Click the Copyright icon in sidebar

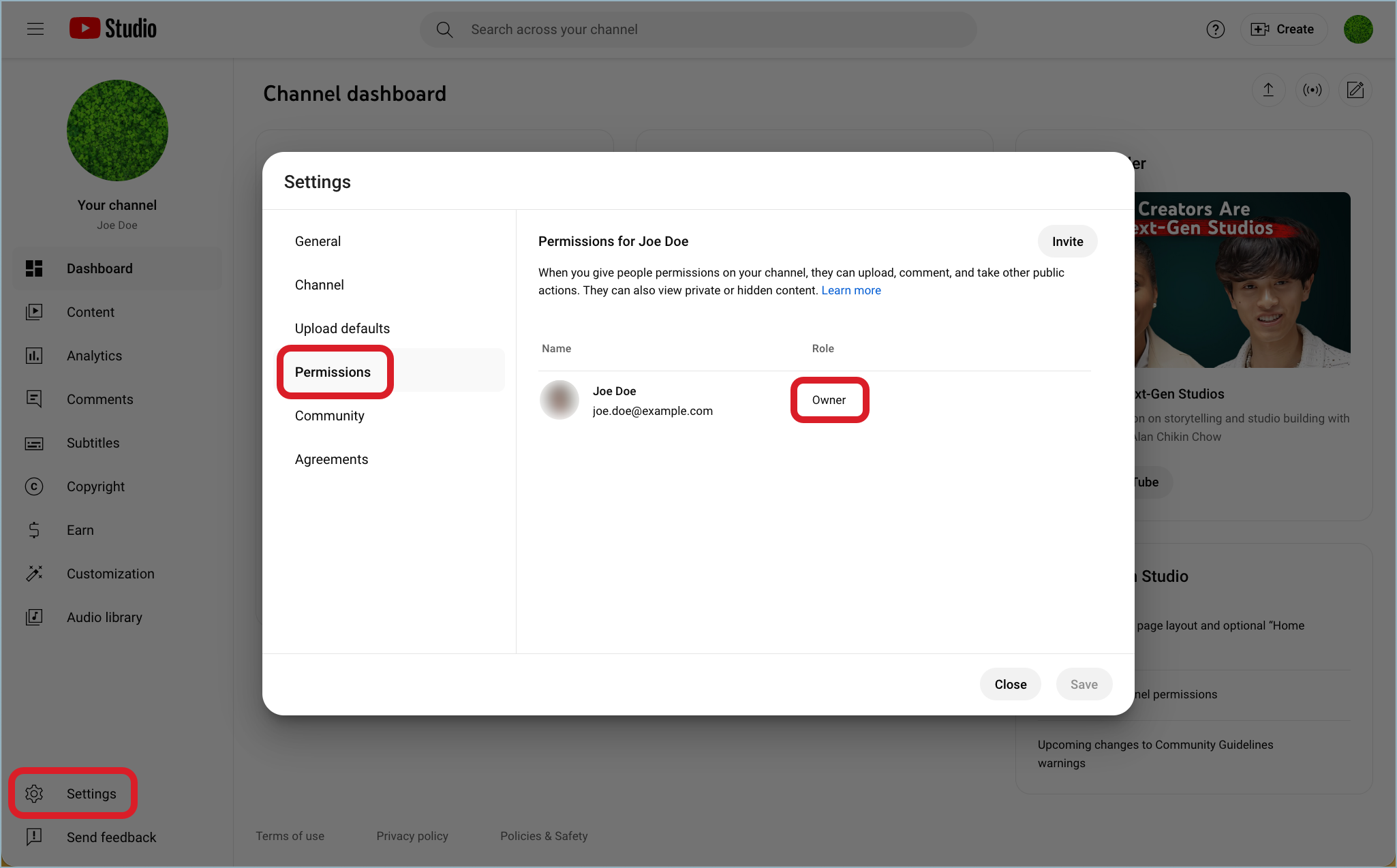34,486
